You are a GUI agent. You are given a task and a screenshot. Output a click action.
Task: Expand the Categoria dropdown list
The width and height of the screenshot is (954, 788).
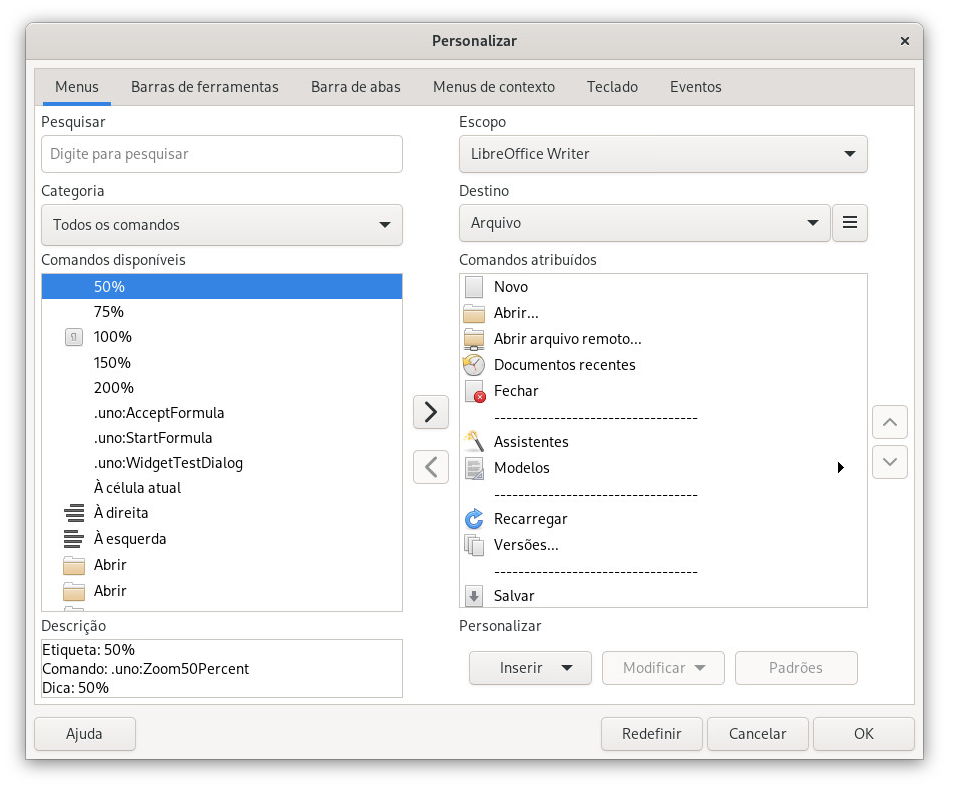tap(221, 225)
